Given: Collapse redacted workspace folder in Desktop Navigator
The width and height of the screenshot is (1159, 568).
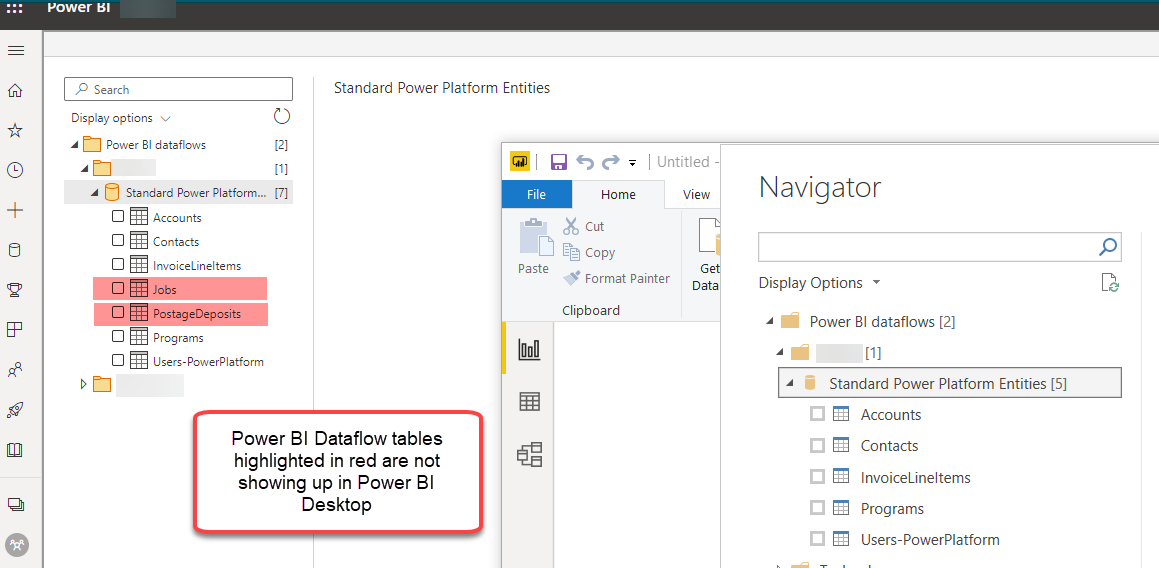Looking at the screenshot, I should click(x=780, y=353).
